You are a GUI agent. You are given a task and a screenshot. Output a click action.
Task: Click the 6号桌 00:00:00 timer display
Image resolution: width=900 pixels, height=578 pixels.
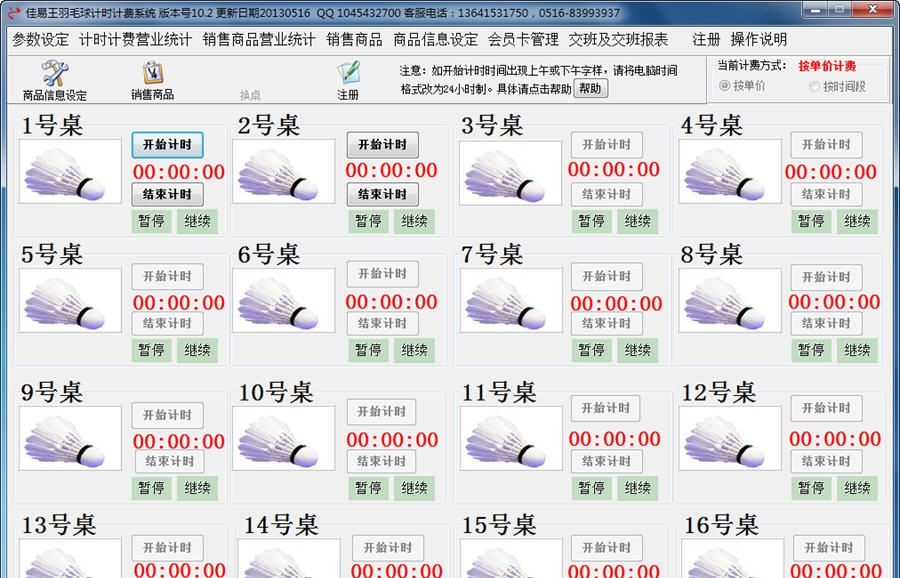[x=391, y=302]
